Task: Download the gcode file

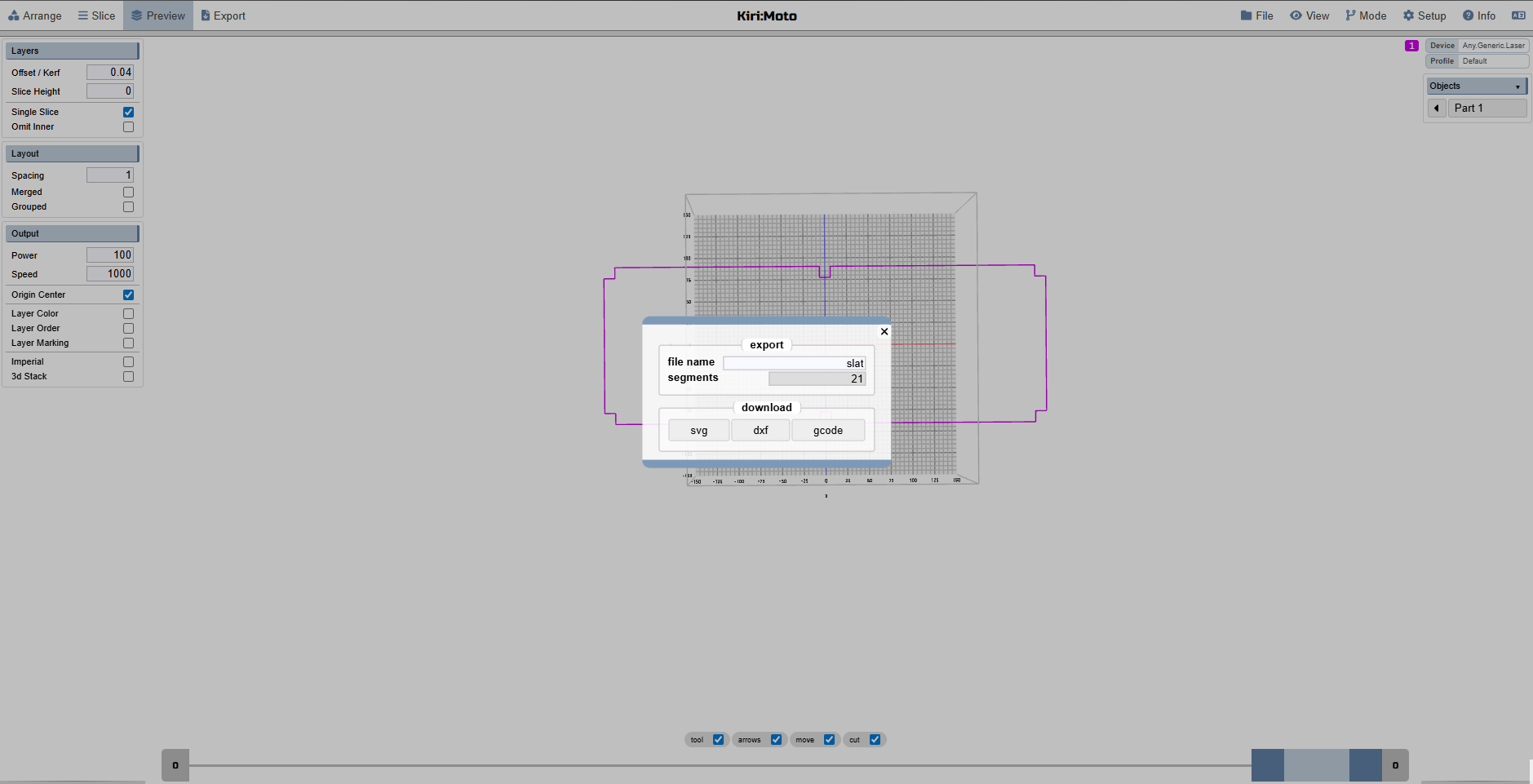Action: point(827,430)
